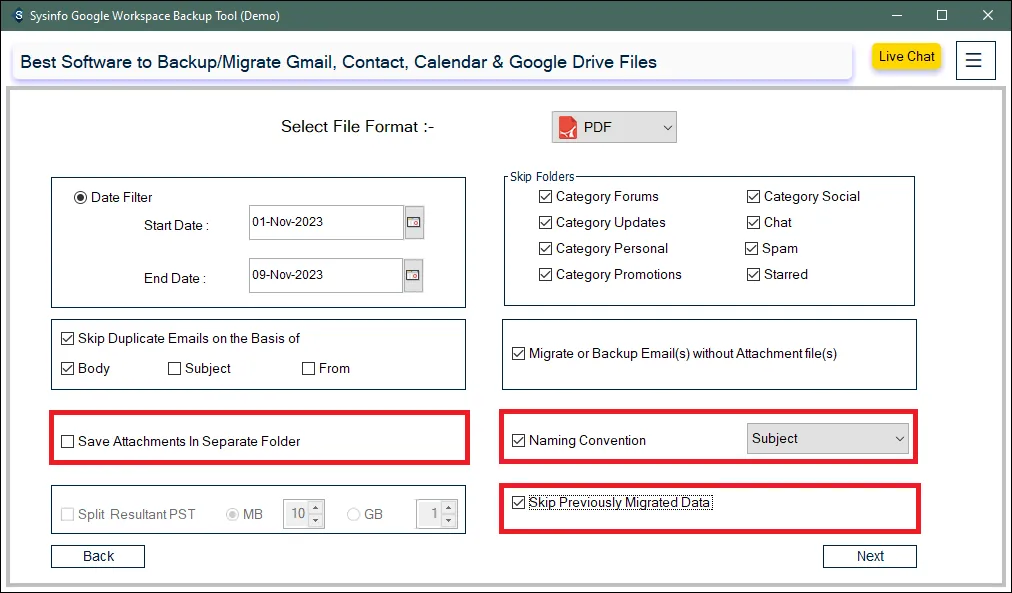
Task: Expand the Select File Format dropdown
Action: [x=667, y=127]
